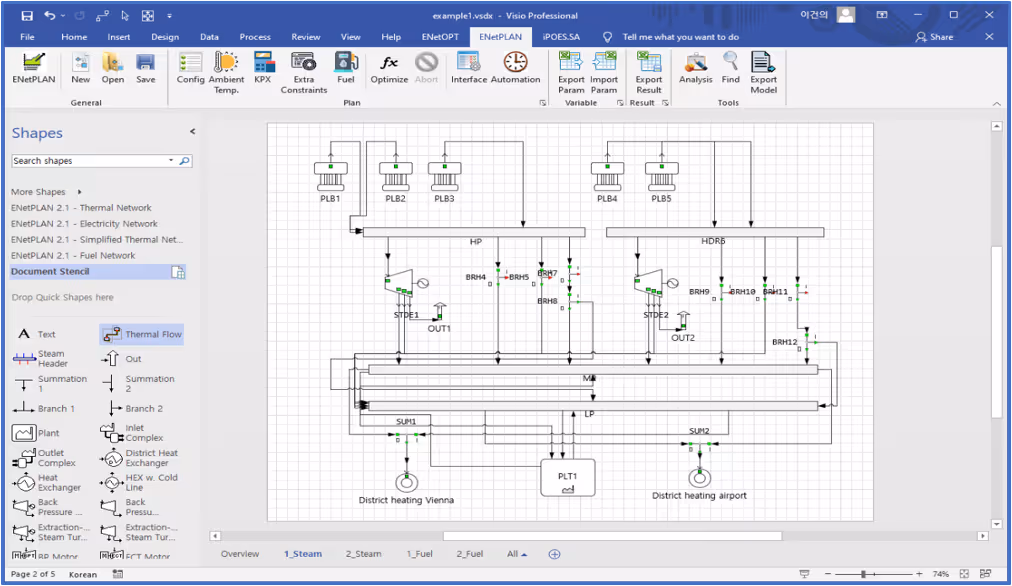Open Extra Constraints

pos(303,72)
